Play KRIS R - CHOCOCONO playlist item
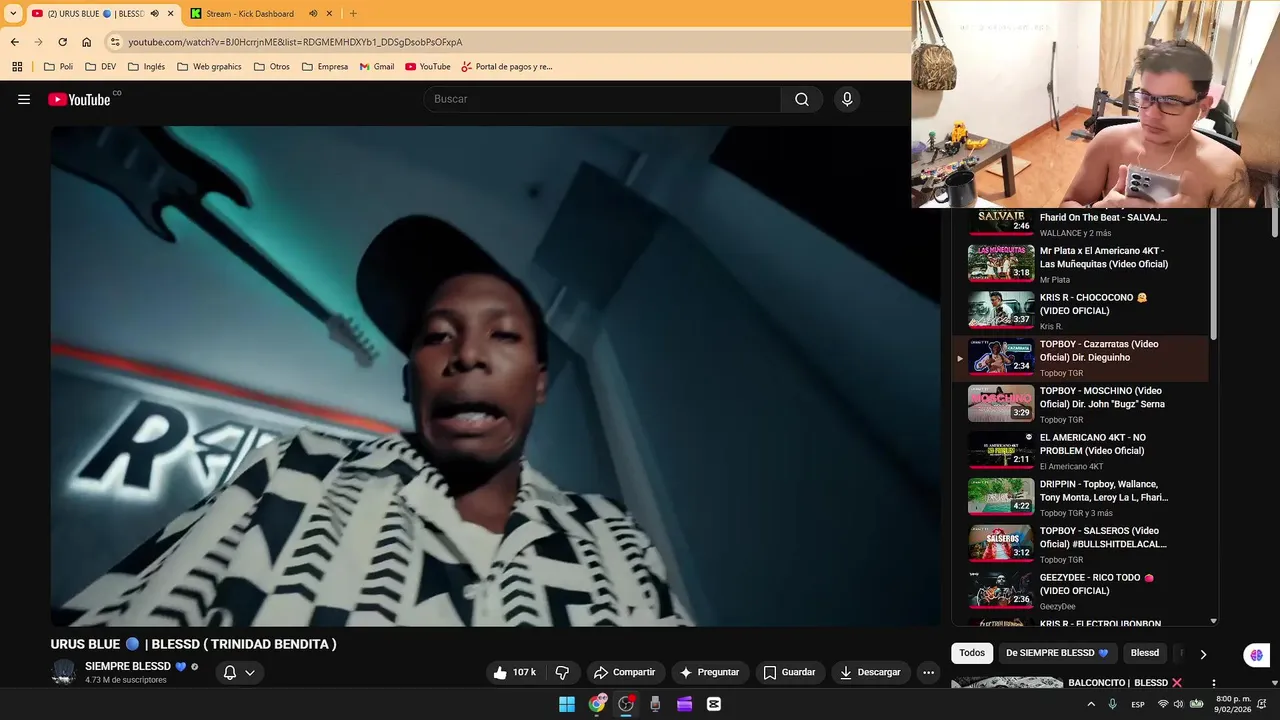This screenshot has width=1280, height=720. tap(1080, 311)
